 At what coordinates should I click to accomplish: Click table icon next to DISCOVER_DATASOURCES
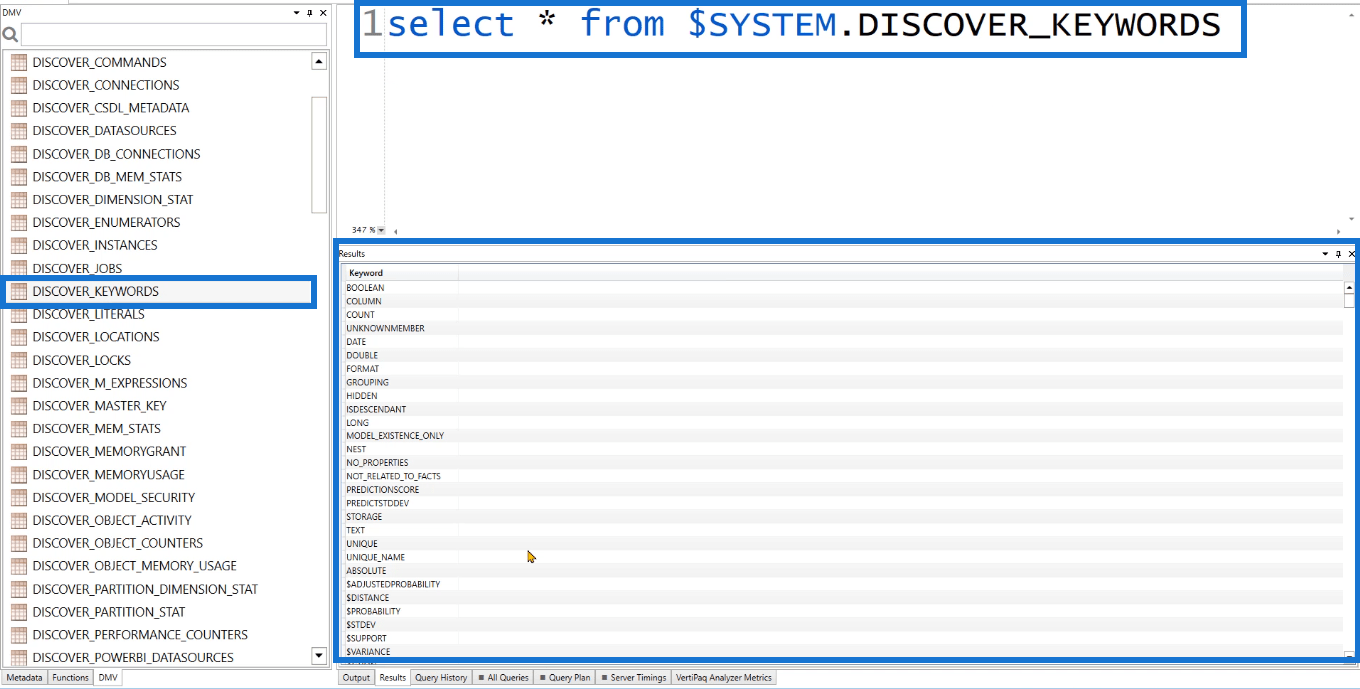click(19, 131)
